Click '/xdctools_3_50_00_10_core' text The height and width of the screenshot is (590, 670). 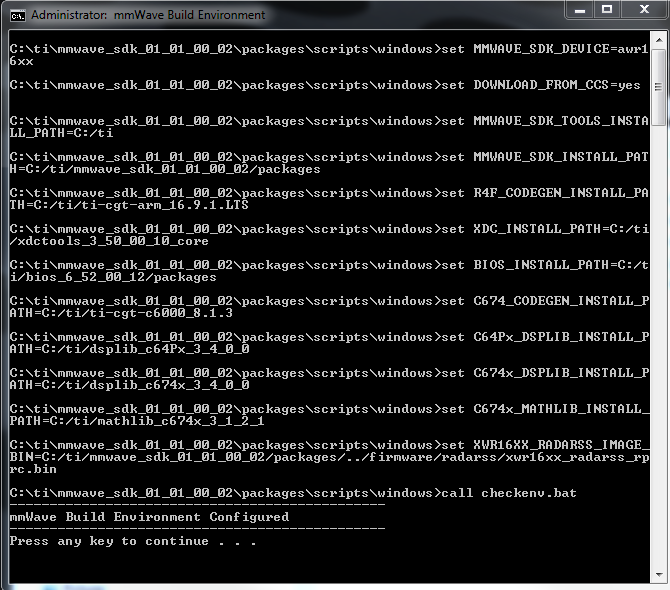click(x=109, y=241)
